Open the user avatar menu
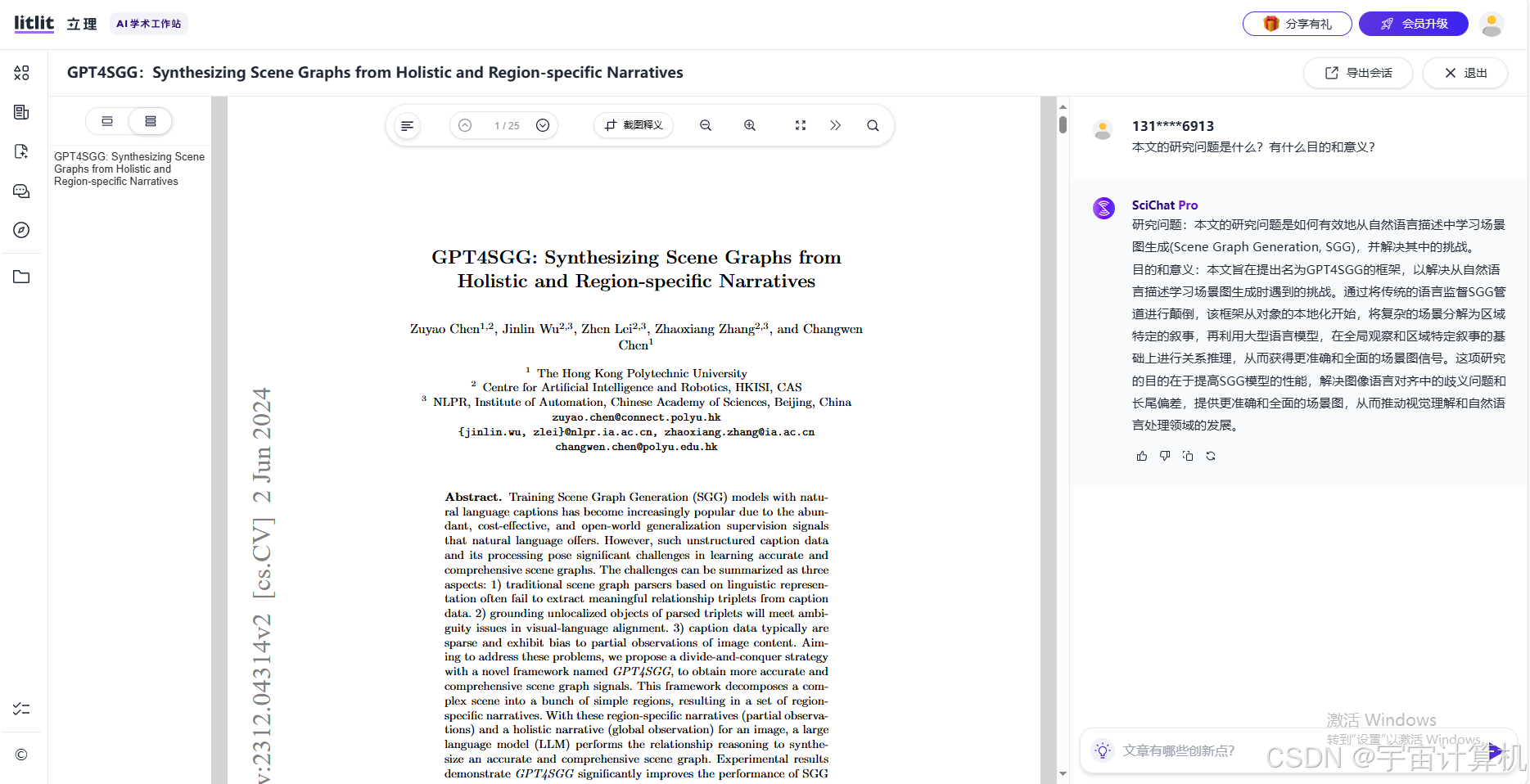This screenshot has height=784, width=1530. (1492, 25)
